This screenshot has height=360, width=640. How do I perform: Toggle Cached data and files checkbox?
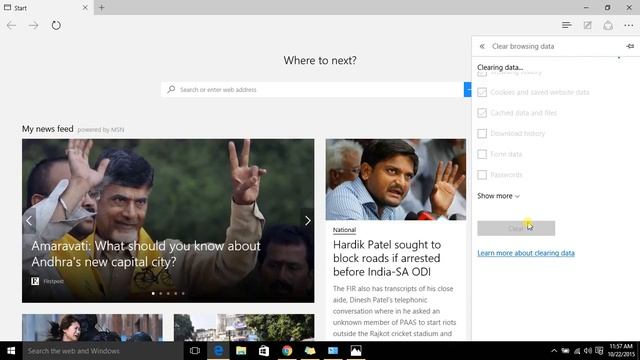click(482, 113)
